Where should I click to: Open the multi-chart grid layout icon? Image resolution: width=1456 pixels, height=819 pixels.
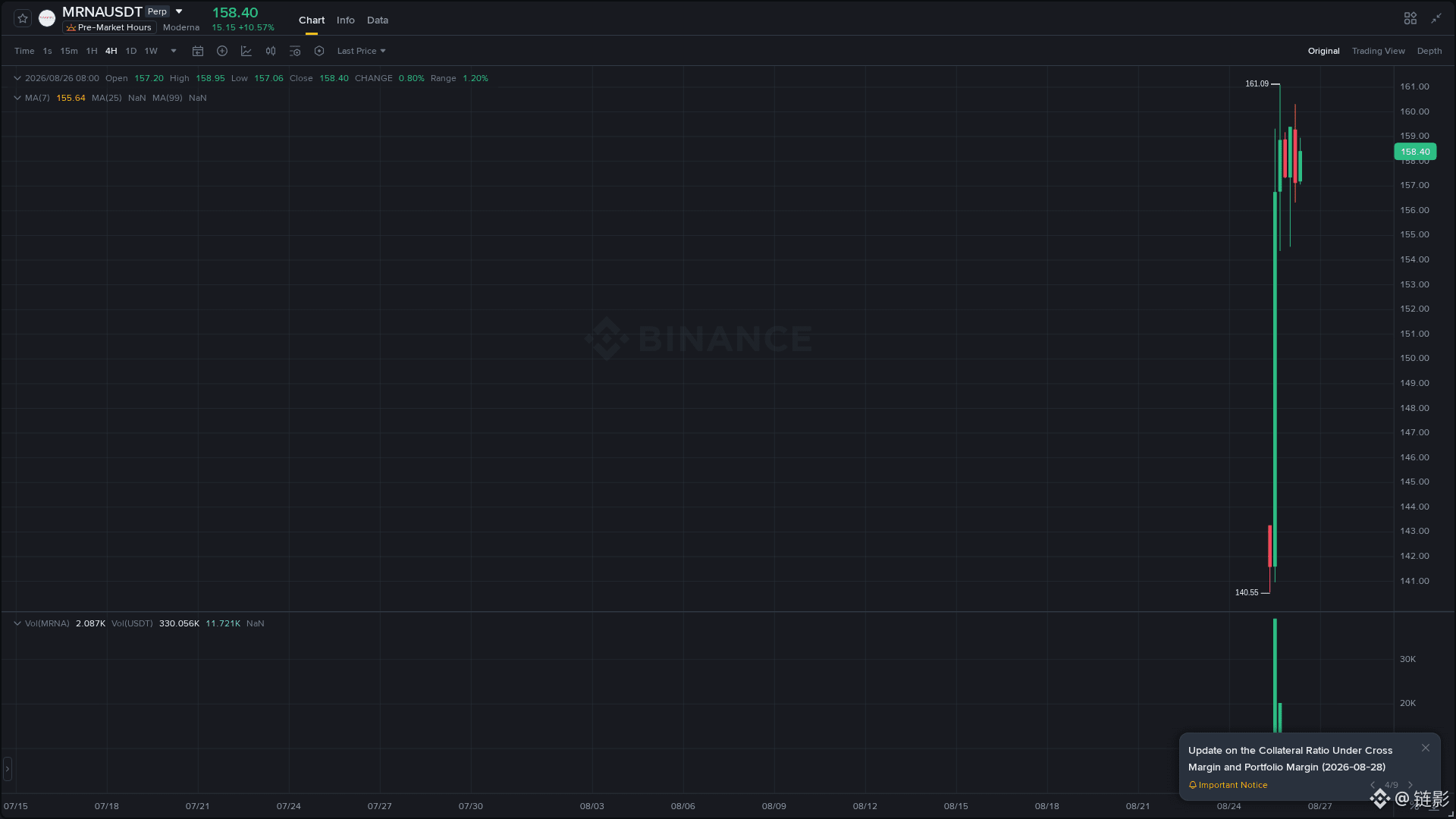coord(1410,18)
